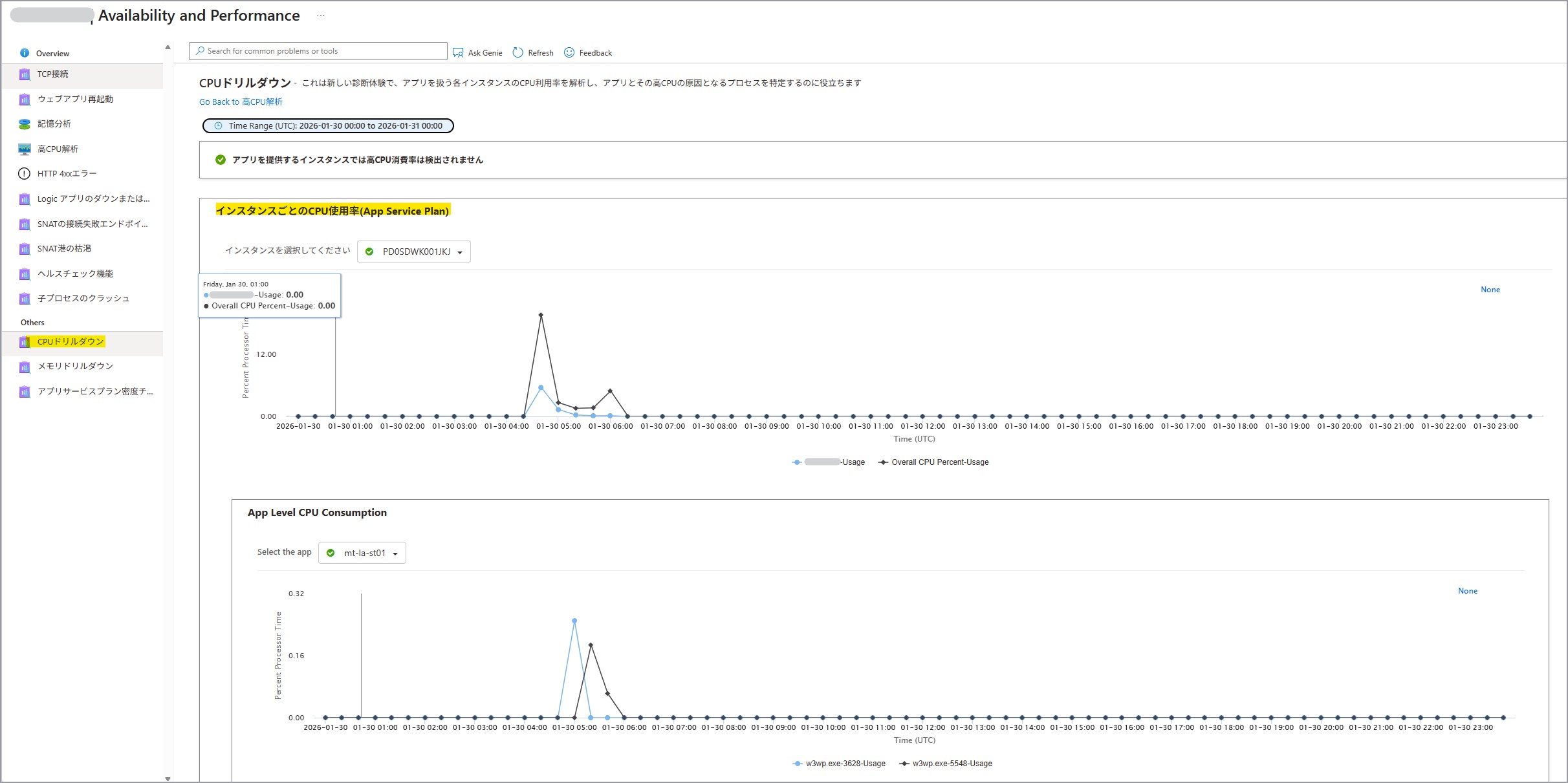Click the Time Range (UTC) pill button
This screenshot has height=783, width=1568.
[328, 125]
